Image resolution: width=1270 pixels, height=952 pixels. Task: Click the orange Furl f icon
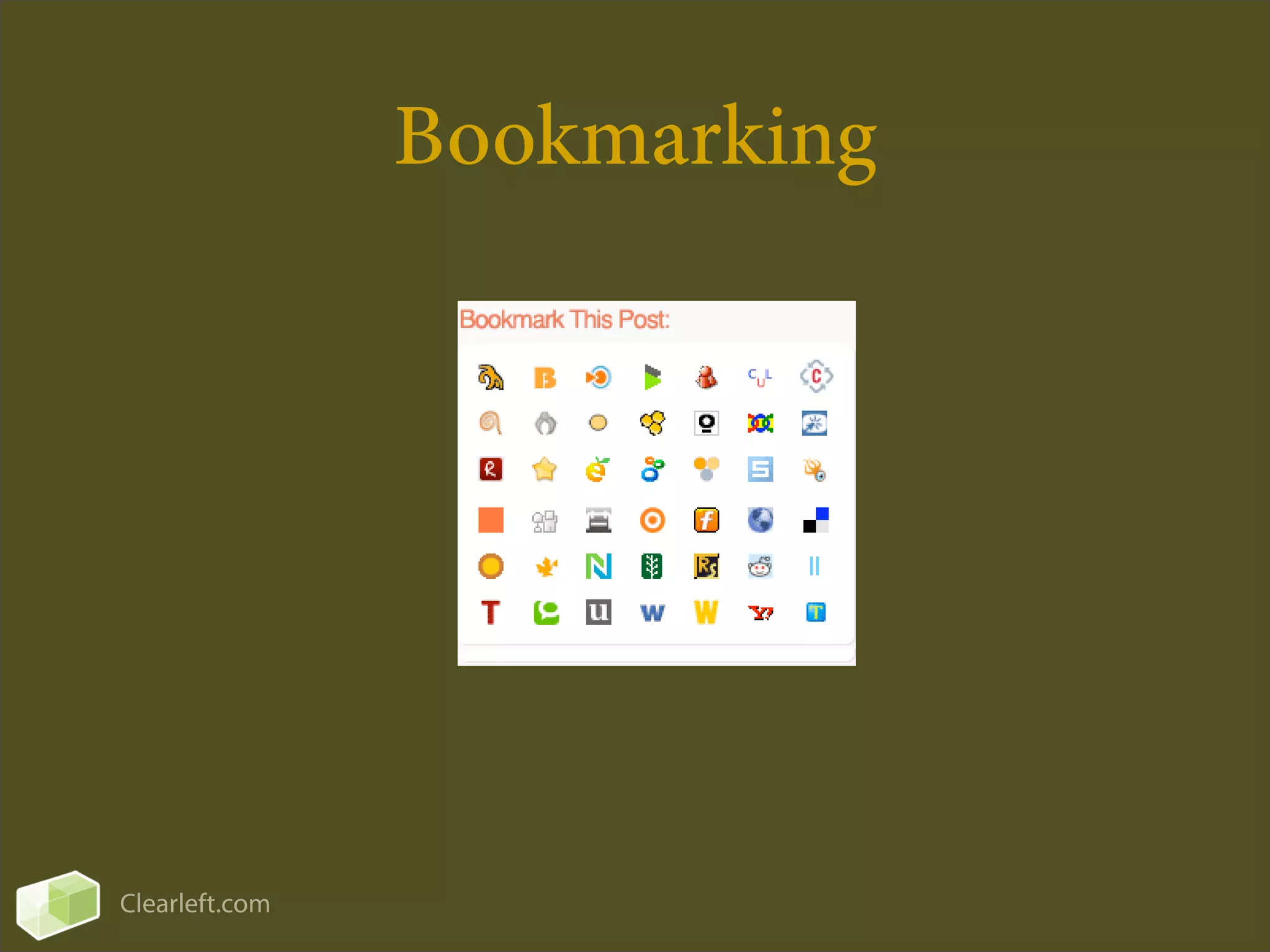[706, 520]
